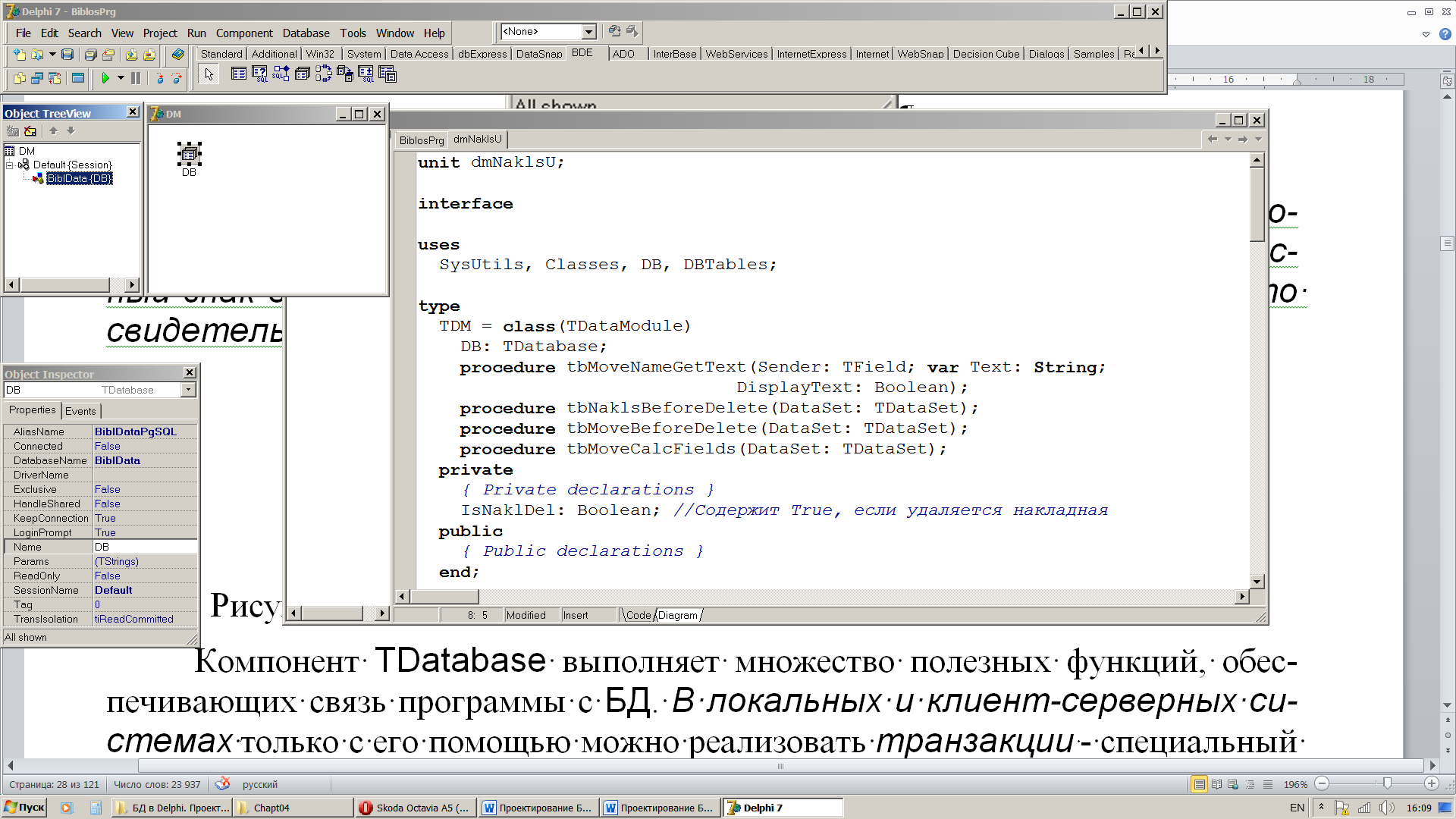Click Remove File from Project icon
The image size is (1456, 819).
[149, 55]
